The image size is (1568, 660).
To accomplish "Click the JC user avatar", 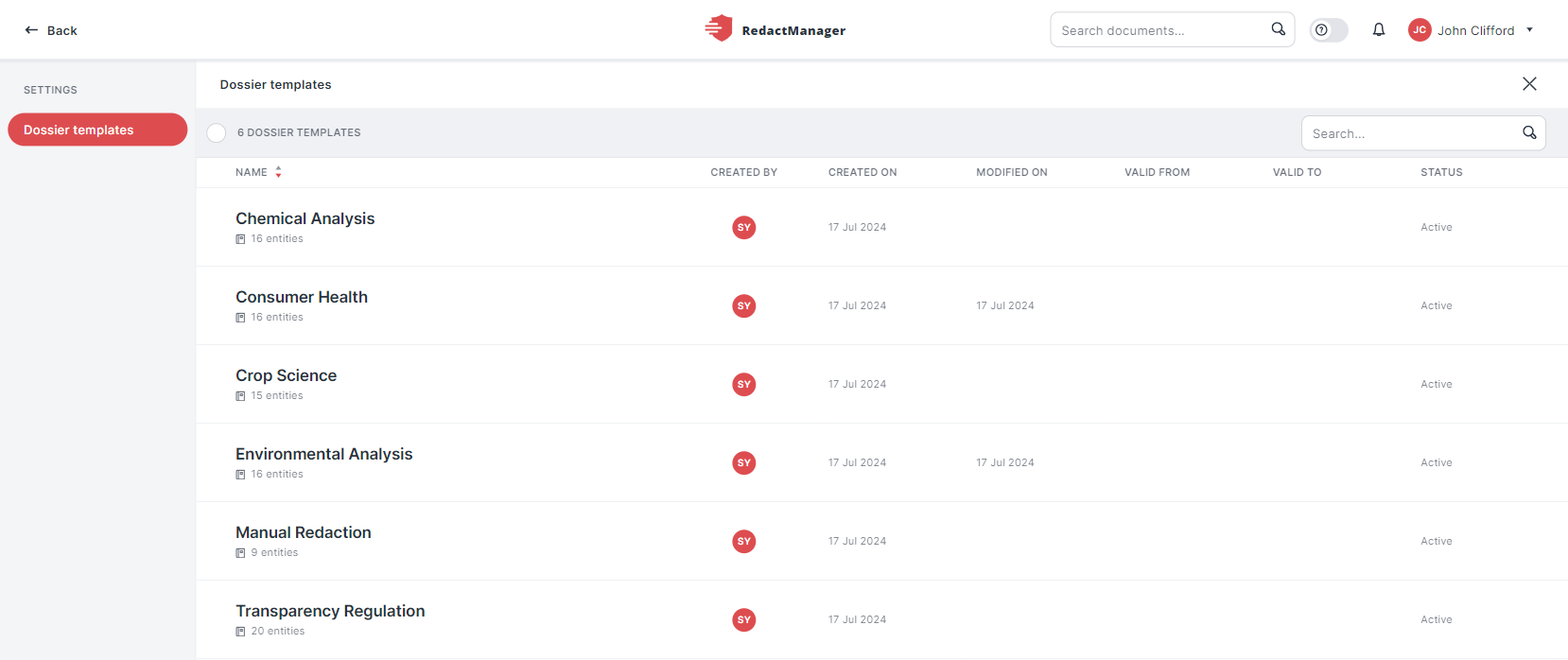I will pyautogui.click(x=1420, y=30).
